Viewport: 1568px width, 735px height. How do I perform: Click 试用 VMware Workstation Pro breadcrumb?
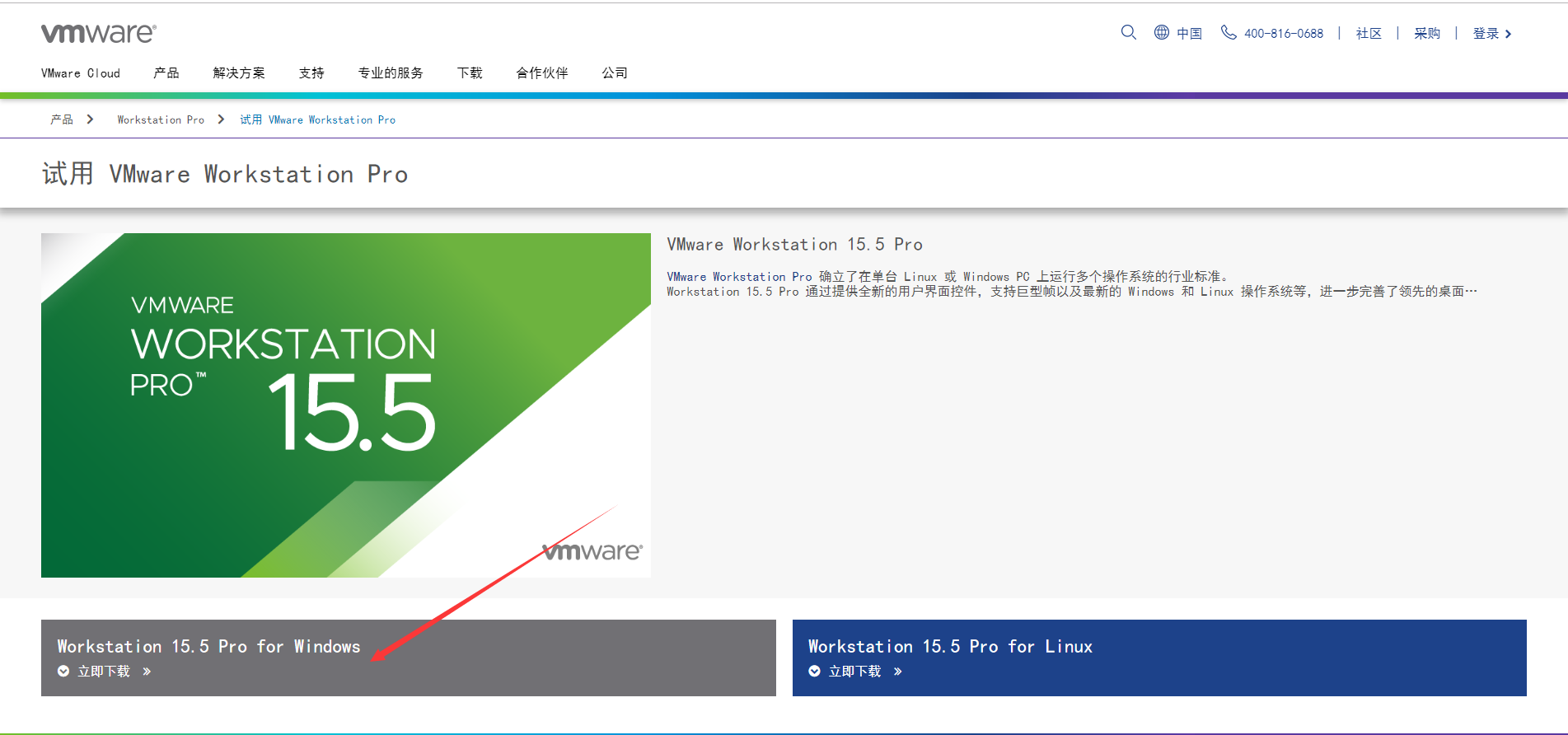point(318,119)
